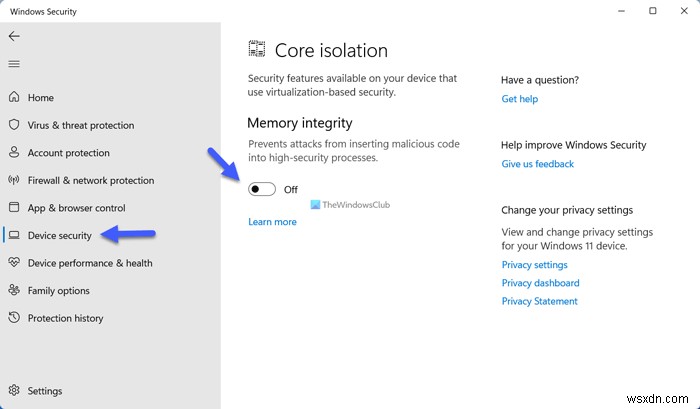Click the Family options people icon
This screenshot has height=409, width=700.
click(x=14, y=291)
